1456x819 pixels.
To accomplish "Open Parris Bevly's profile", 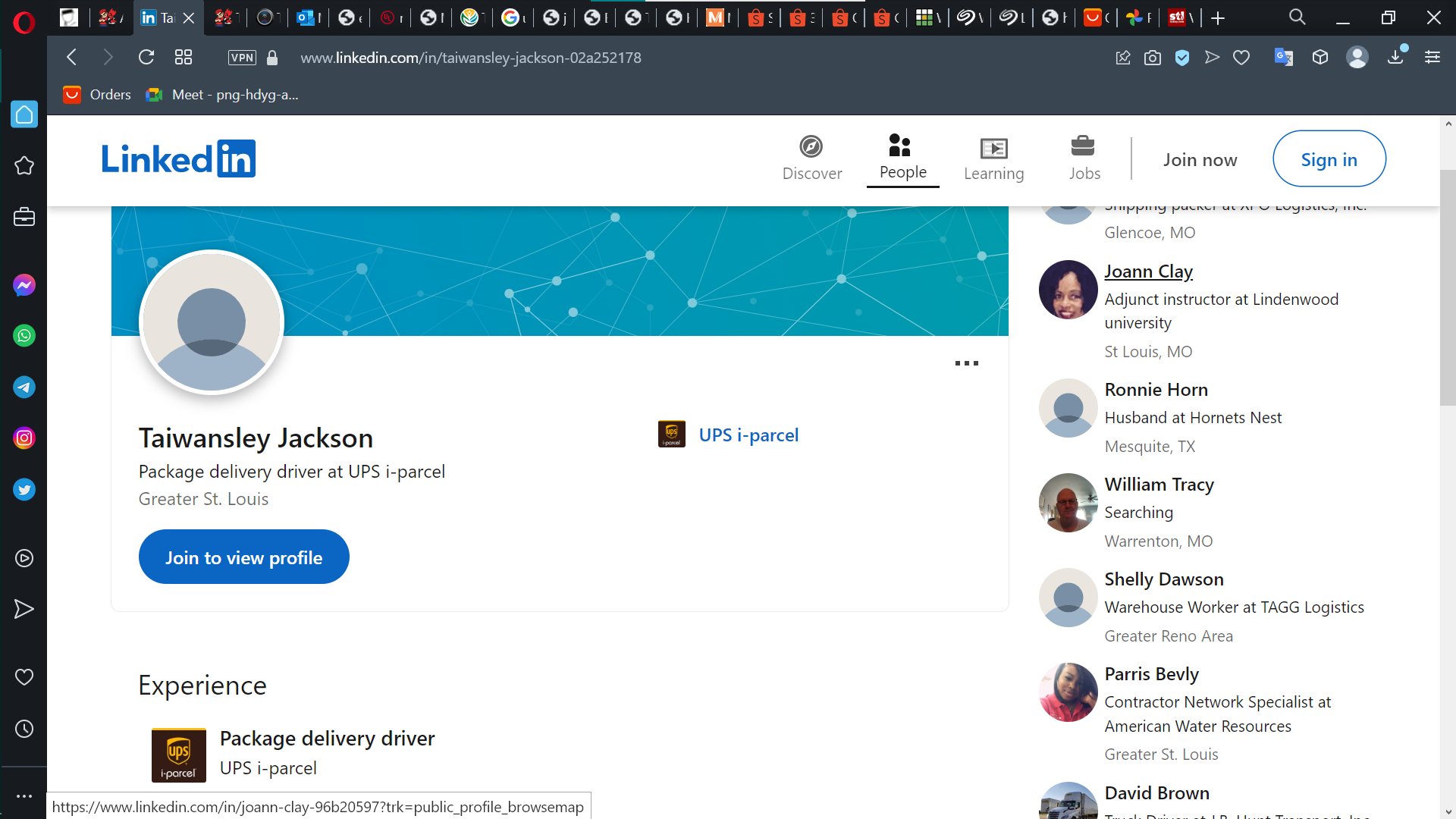I will [x=1151, y=674].
